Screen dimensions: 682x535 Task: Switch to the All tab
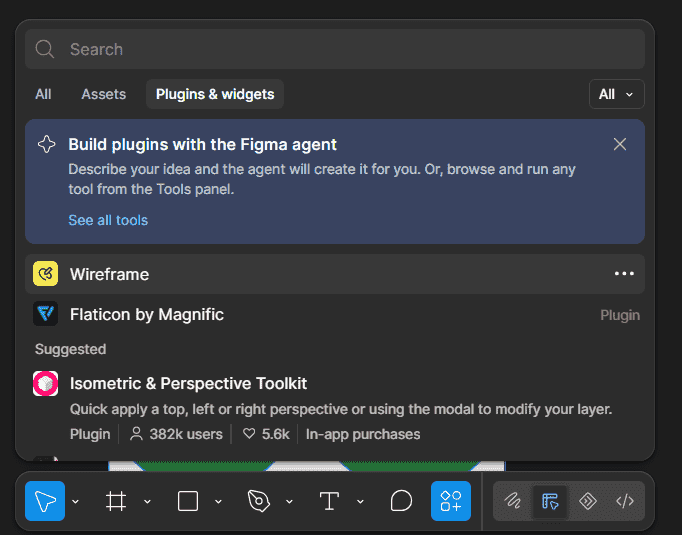[43, 94]
